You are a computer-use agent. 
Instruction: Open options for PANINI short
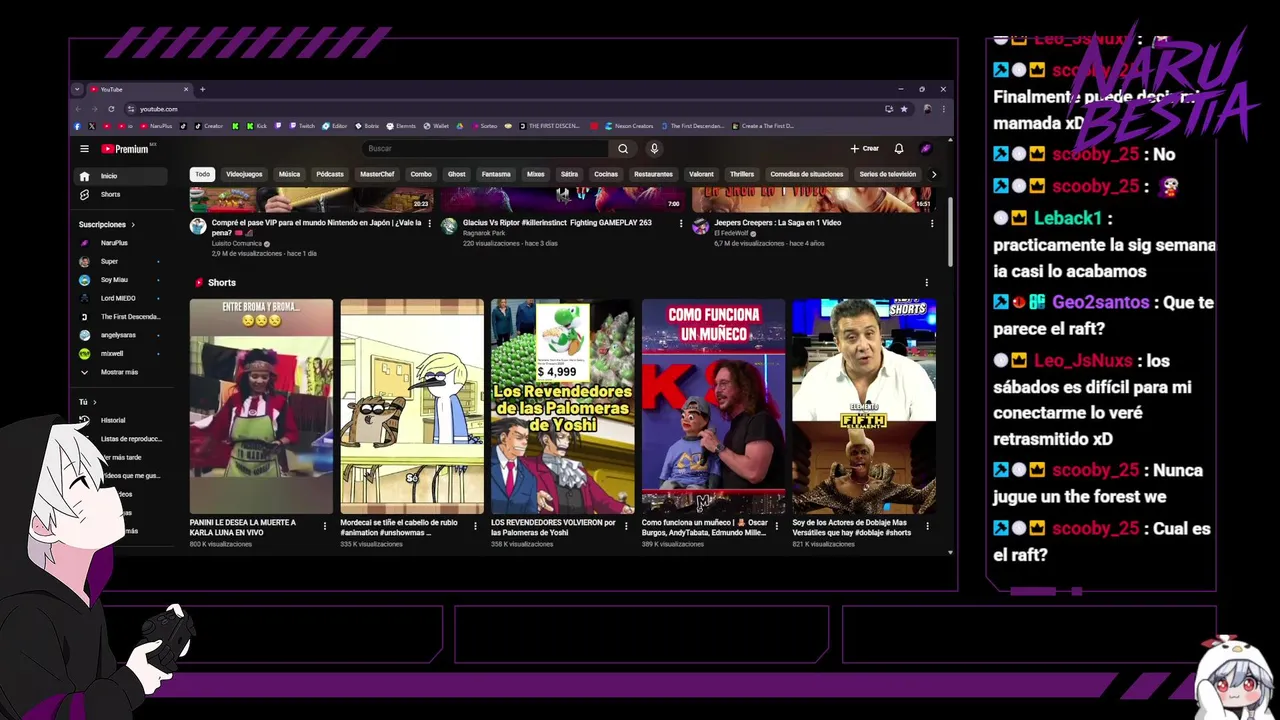point(325,526)
